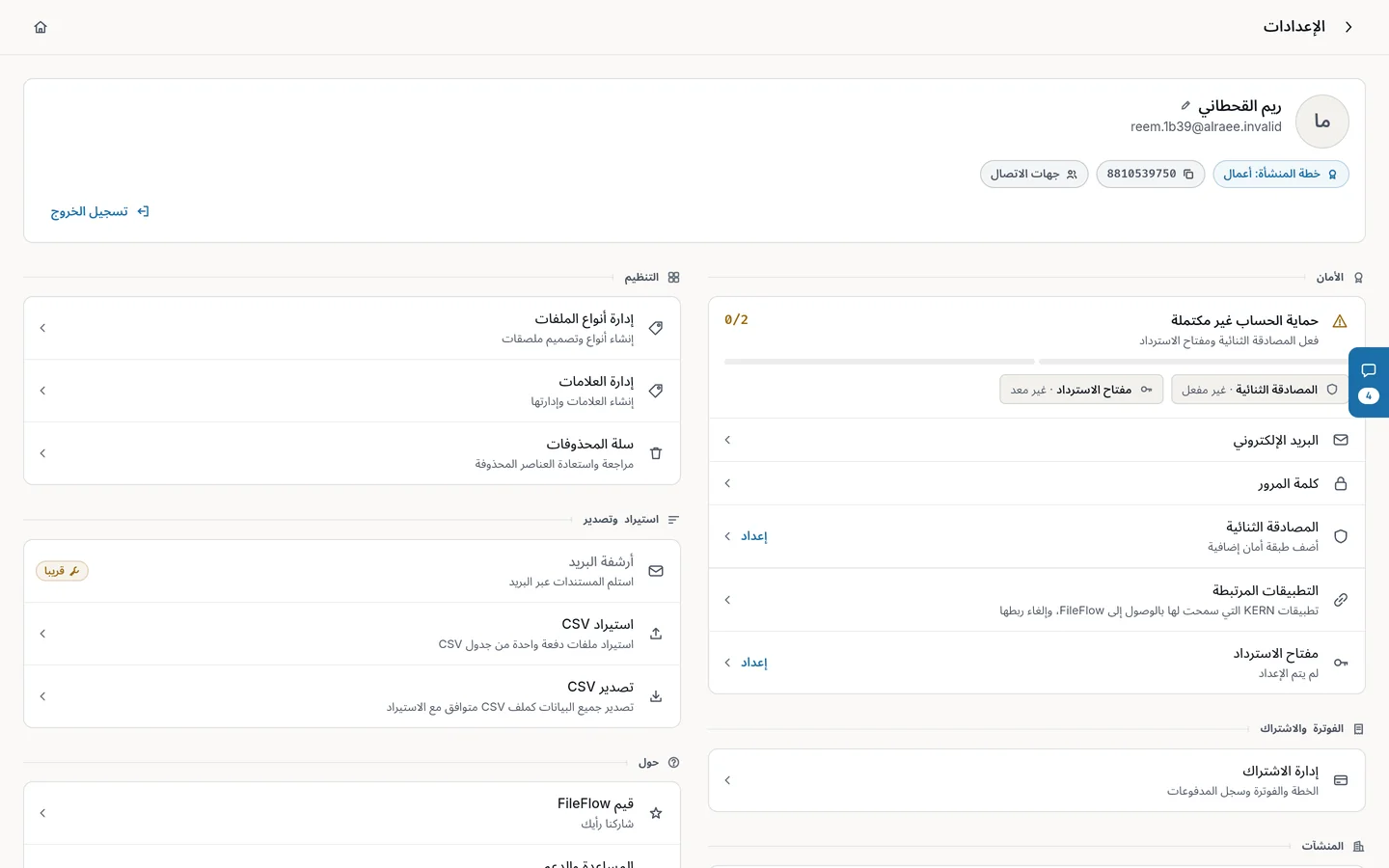Click the tag icon for إدارة العلامات

pos(656,391)
